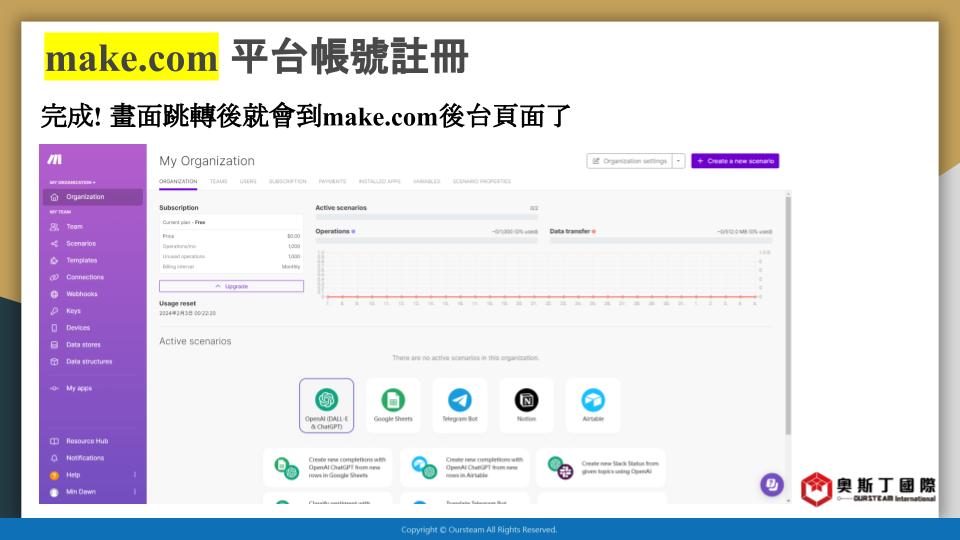
Task: Click the My Organization page heading
Action: pos(207,161)
